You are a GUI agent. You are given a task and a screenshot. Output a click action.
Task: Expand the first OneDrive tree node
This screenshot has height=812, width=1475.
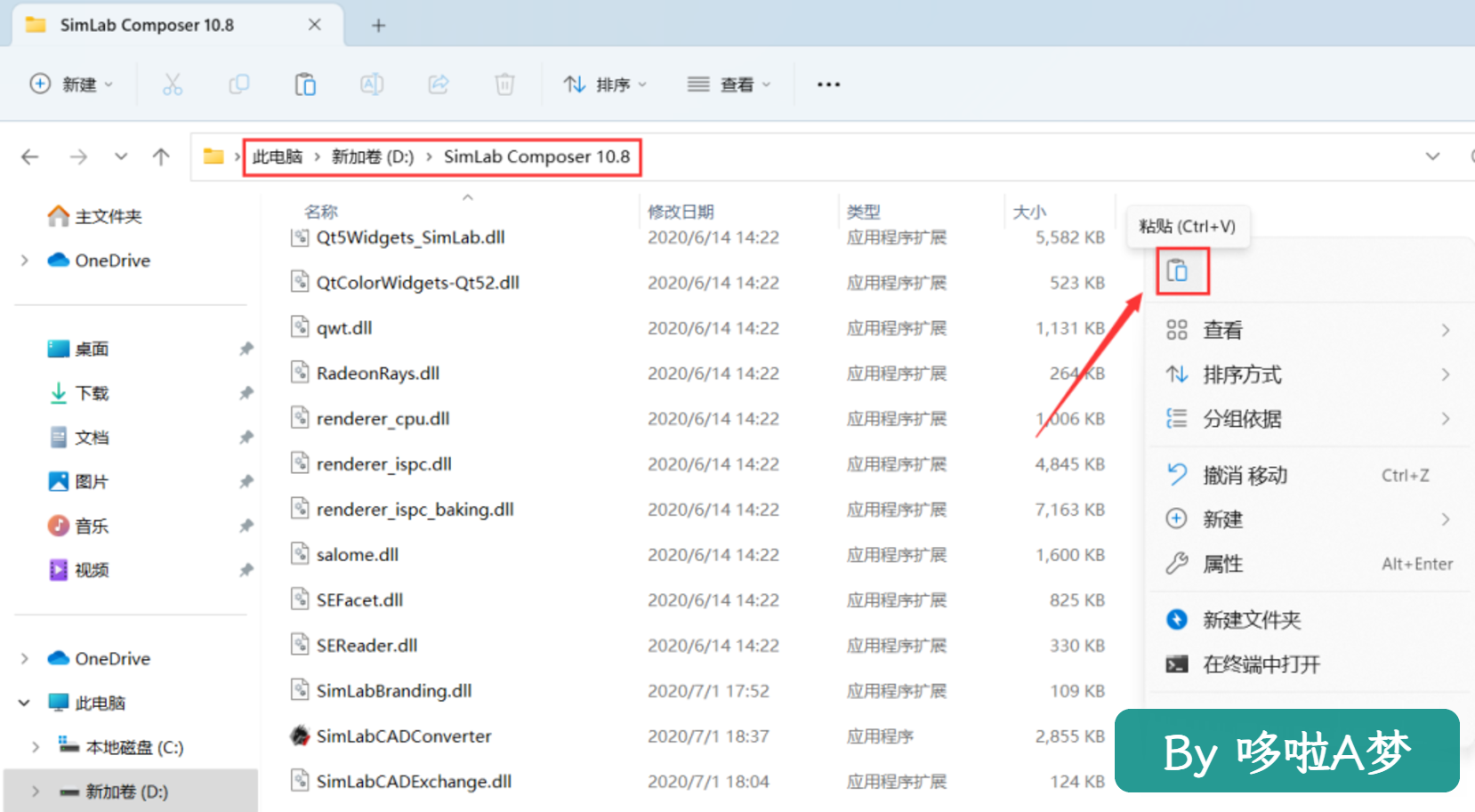coord(25,261)
